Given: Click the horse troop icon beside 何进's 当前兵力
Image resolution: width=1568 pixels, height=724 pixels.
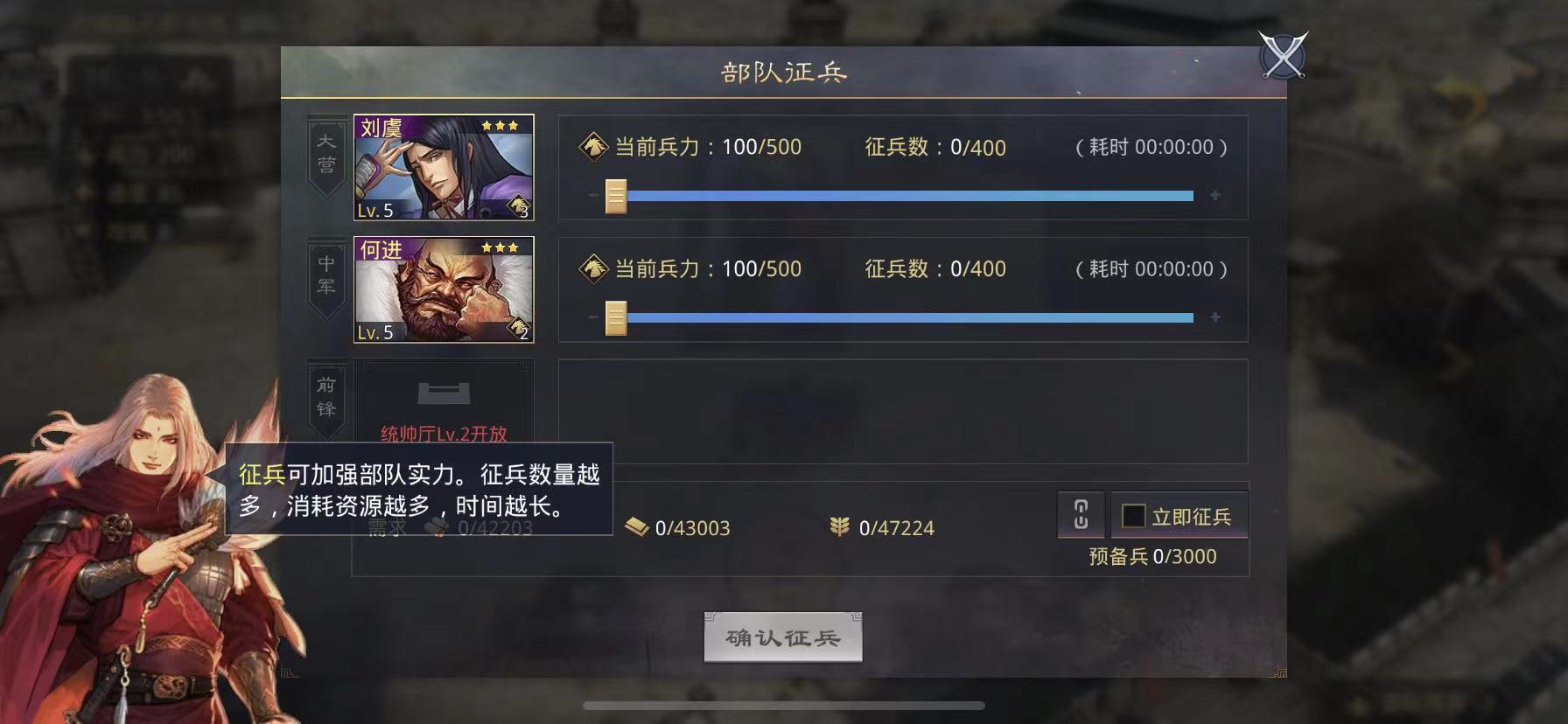Looking at the screenshot, I should [594, 268].
